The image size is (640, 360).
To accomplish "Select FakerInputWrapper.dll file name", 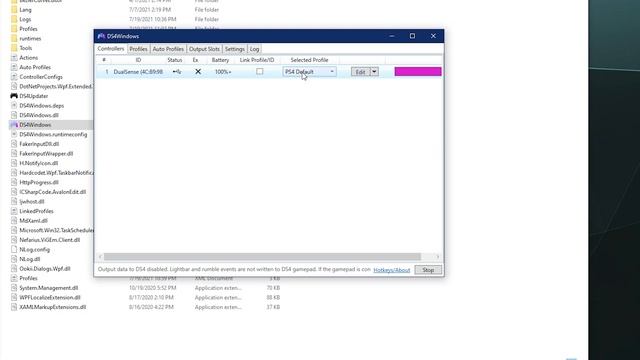I will tap(46, 153).
